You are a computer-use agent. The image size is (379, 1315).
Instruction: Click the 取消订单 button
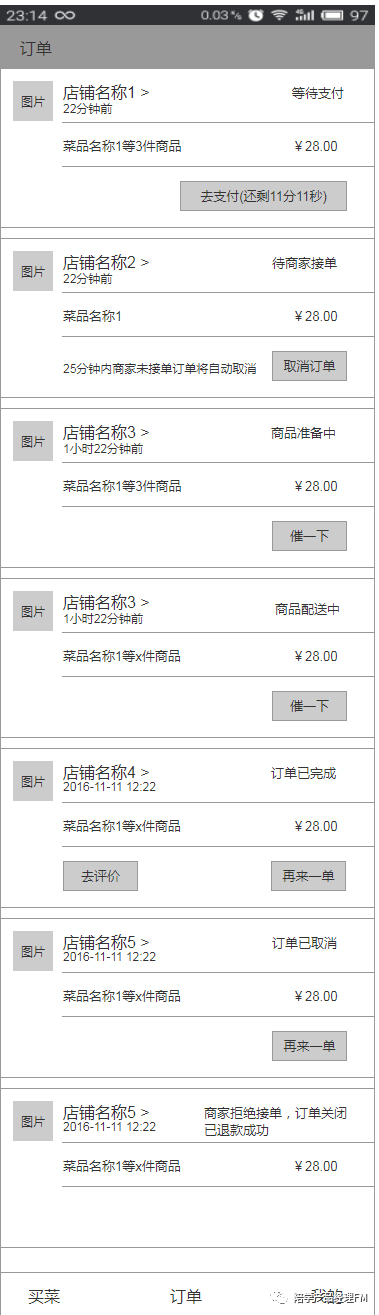[x=309, y=366]
